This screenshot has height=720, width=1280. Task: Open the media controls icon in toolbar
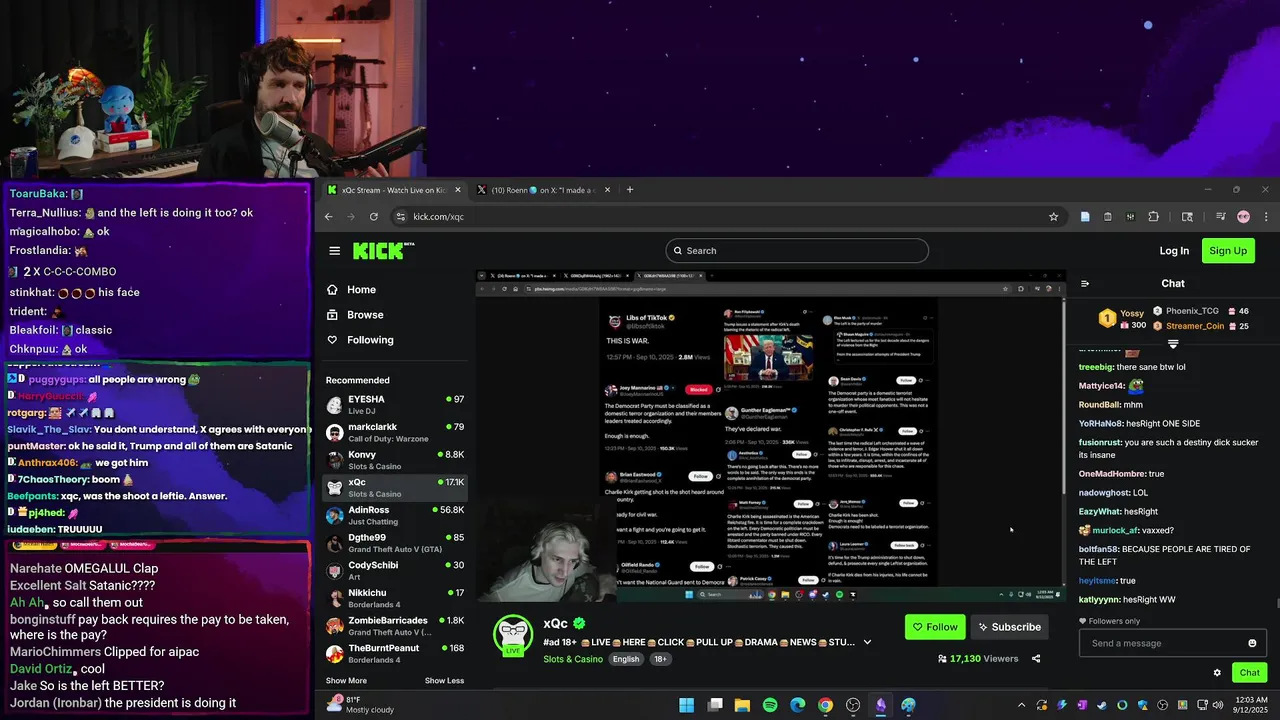pos(1221,217)
